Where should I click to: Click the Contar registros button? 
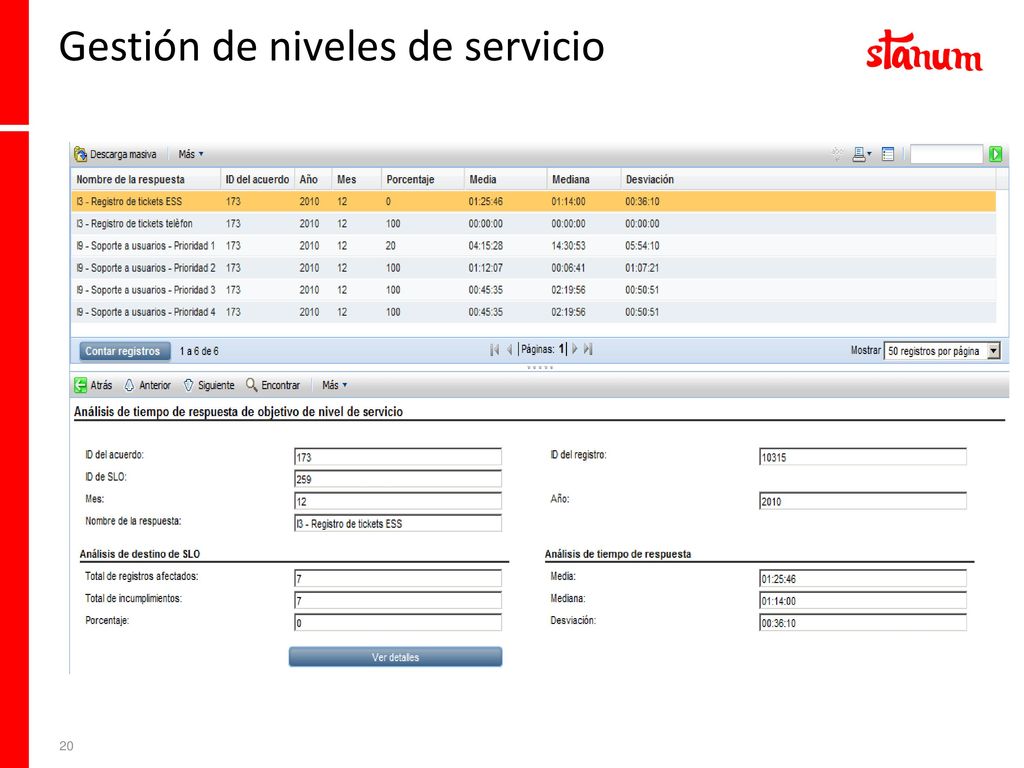(123, 351)
